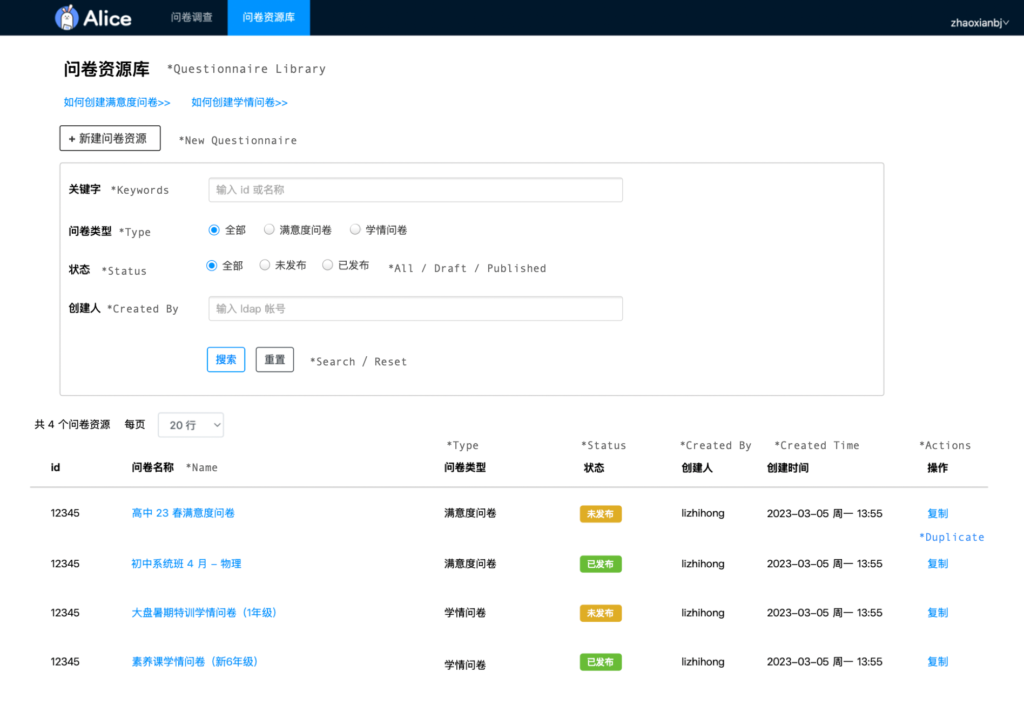Select 未发布 status radio
The height and width of the screenshot is (706, 1024).
tap(264, 265)
